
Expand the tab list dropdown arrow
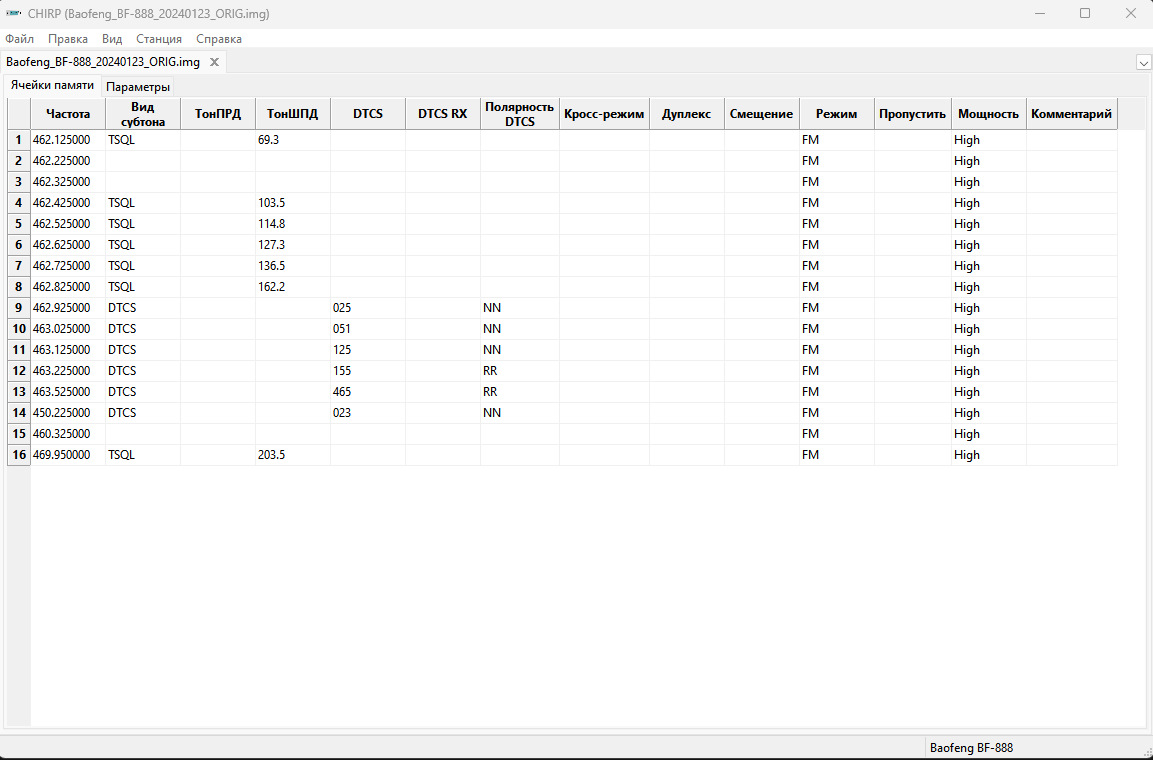pyautogui.click(x=1143, y=62)
